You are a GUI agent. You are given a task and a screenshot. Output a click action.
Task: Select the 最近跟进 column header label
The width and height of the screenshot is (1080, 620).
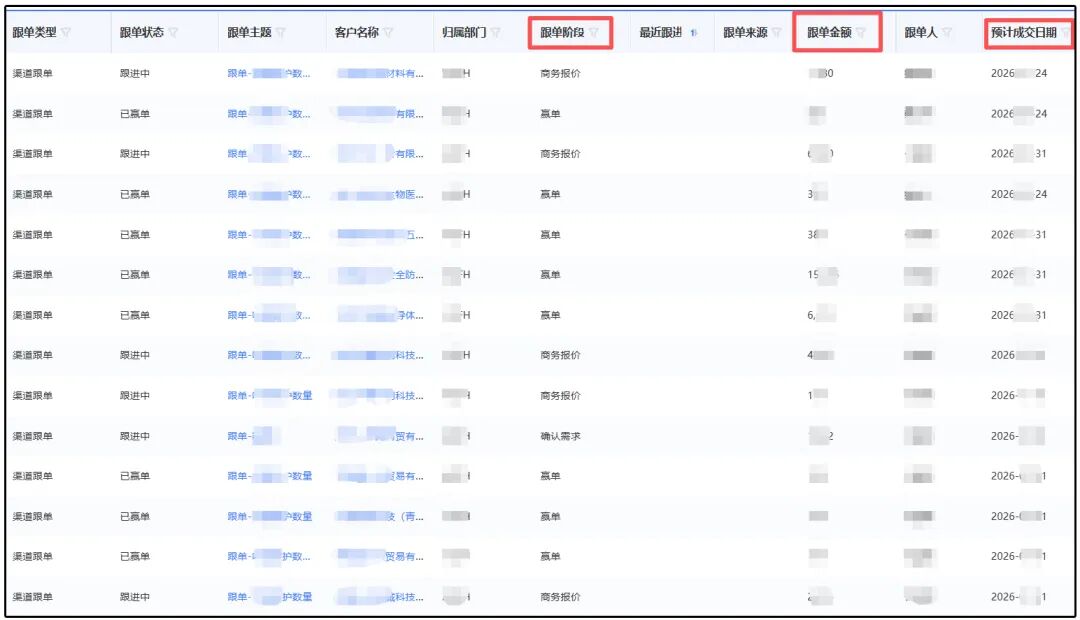tap(661, 32)
